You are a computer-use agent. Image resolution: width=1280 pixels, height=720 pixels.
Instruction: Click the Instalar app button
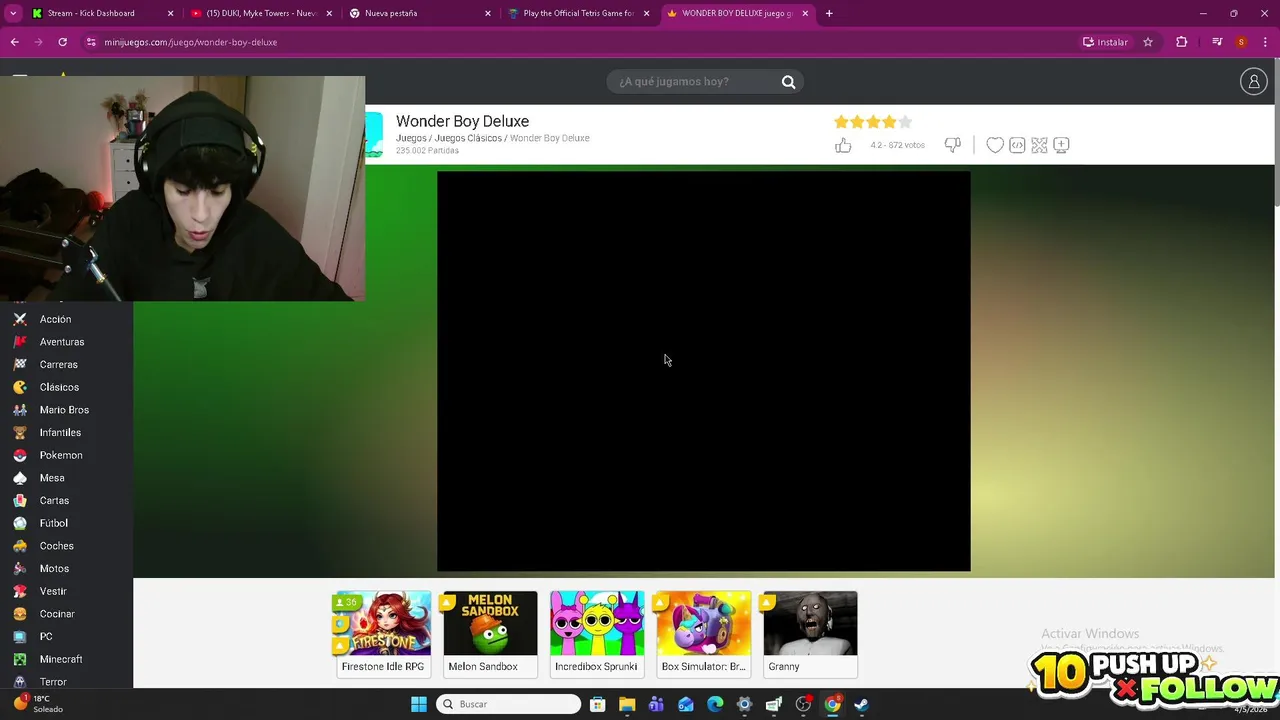tap(1105, 42)
